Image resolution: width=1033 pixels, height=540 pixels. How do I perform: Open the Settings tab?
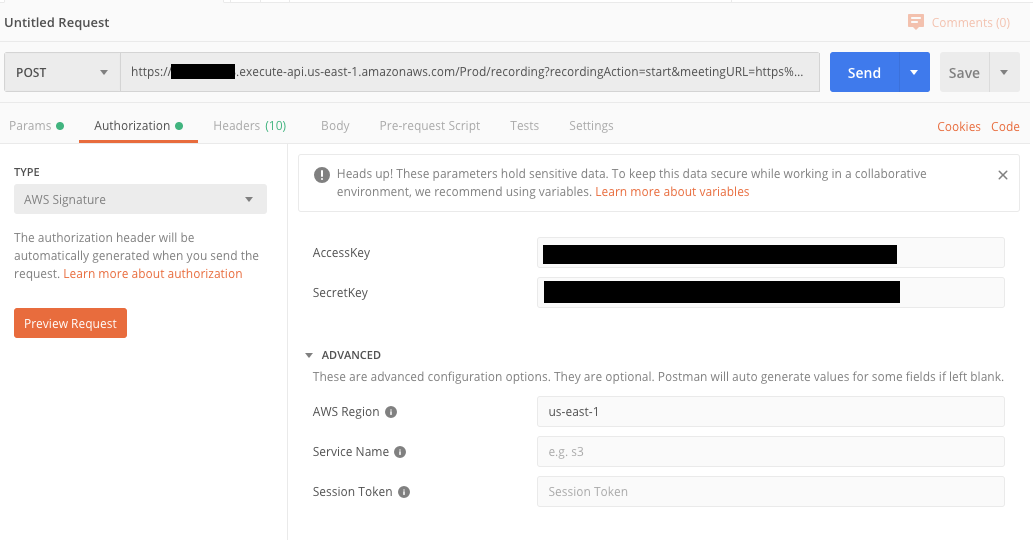(x=591, y=126)
